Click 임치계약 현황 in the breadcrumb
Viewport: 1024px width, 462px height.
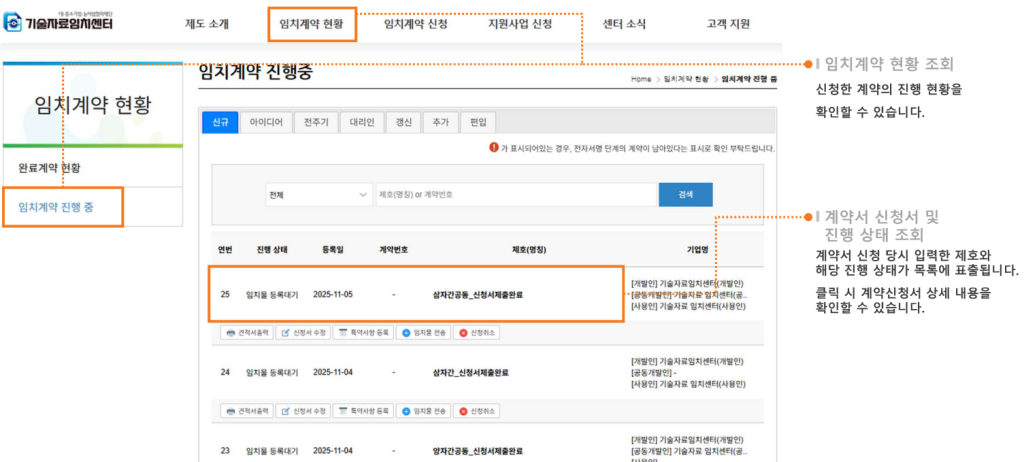tap(686, 79)
